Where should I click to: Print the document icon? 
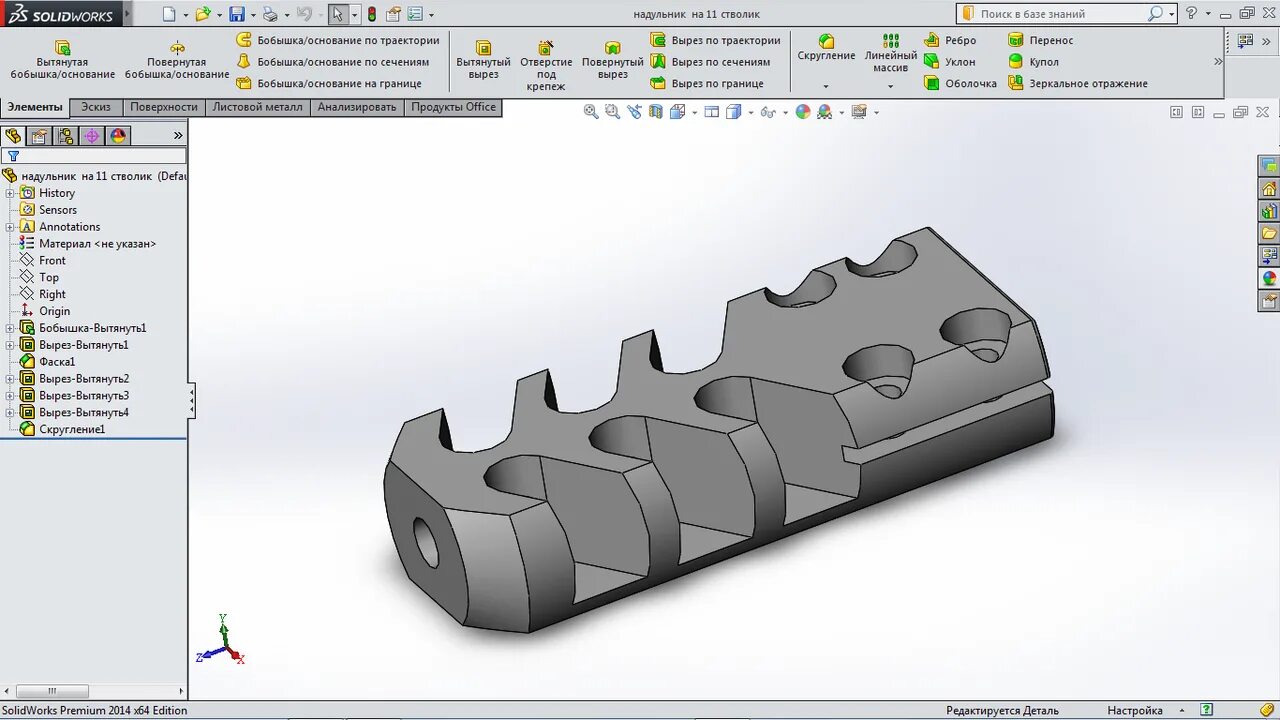pos(269,14)
